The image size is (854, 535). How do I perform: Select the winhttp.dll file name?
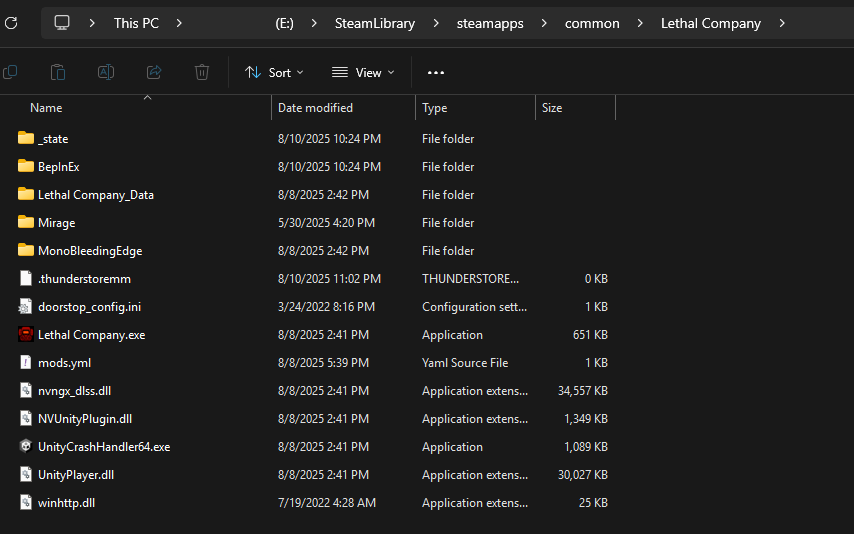[66, 503]
